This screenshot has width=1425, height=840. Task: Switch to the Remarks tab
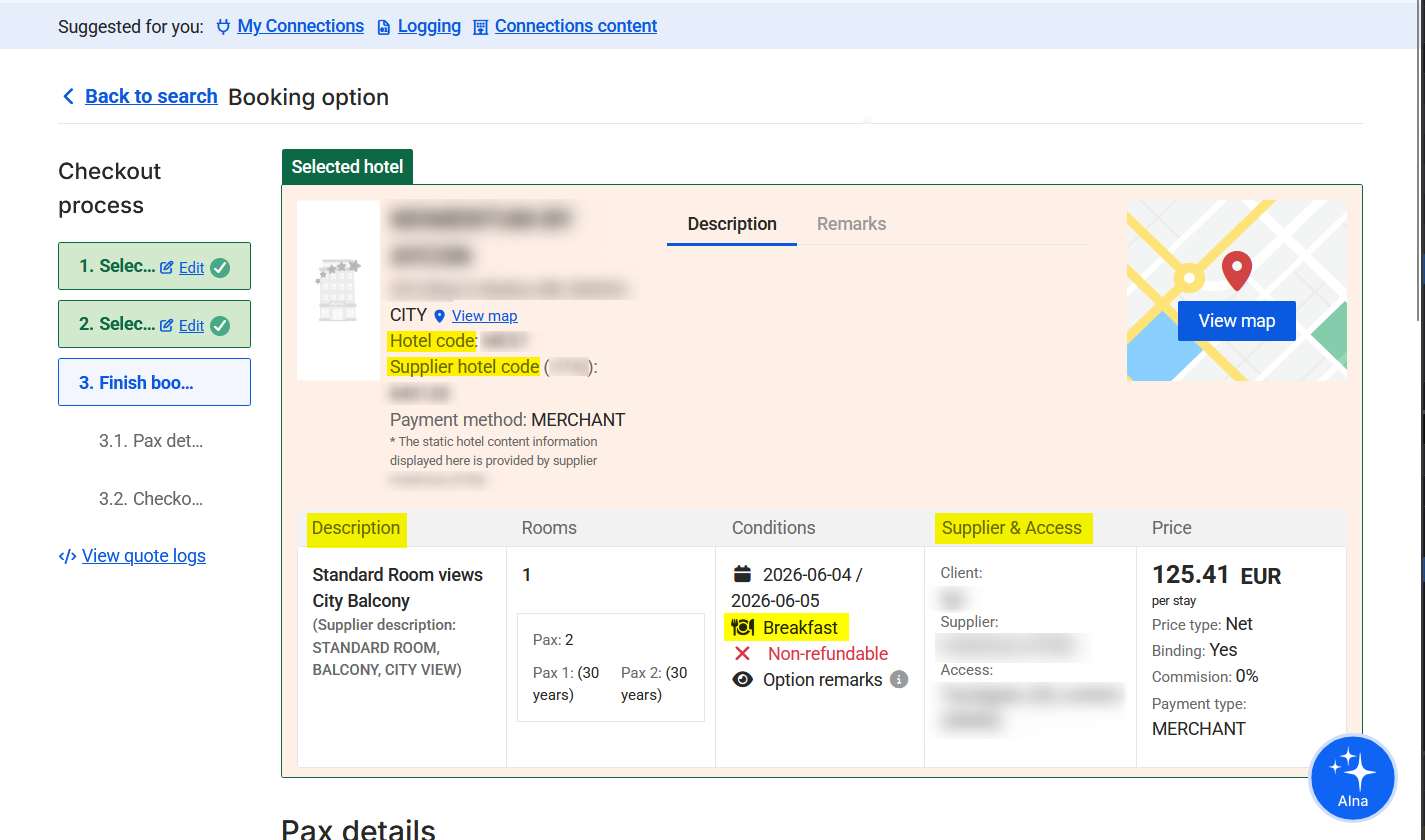(x=851, y=224)
